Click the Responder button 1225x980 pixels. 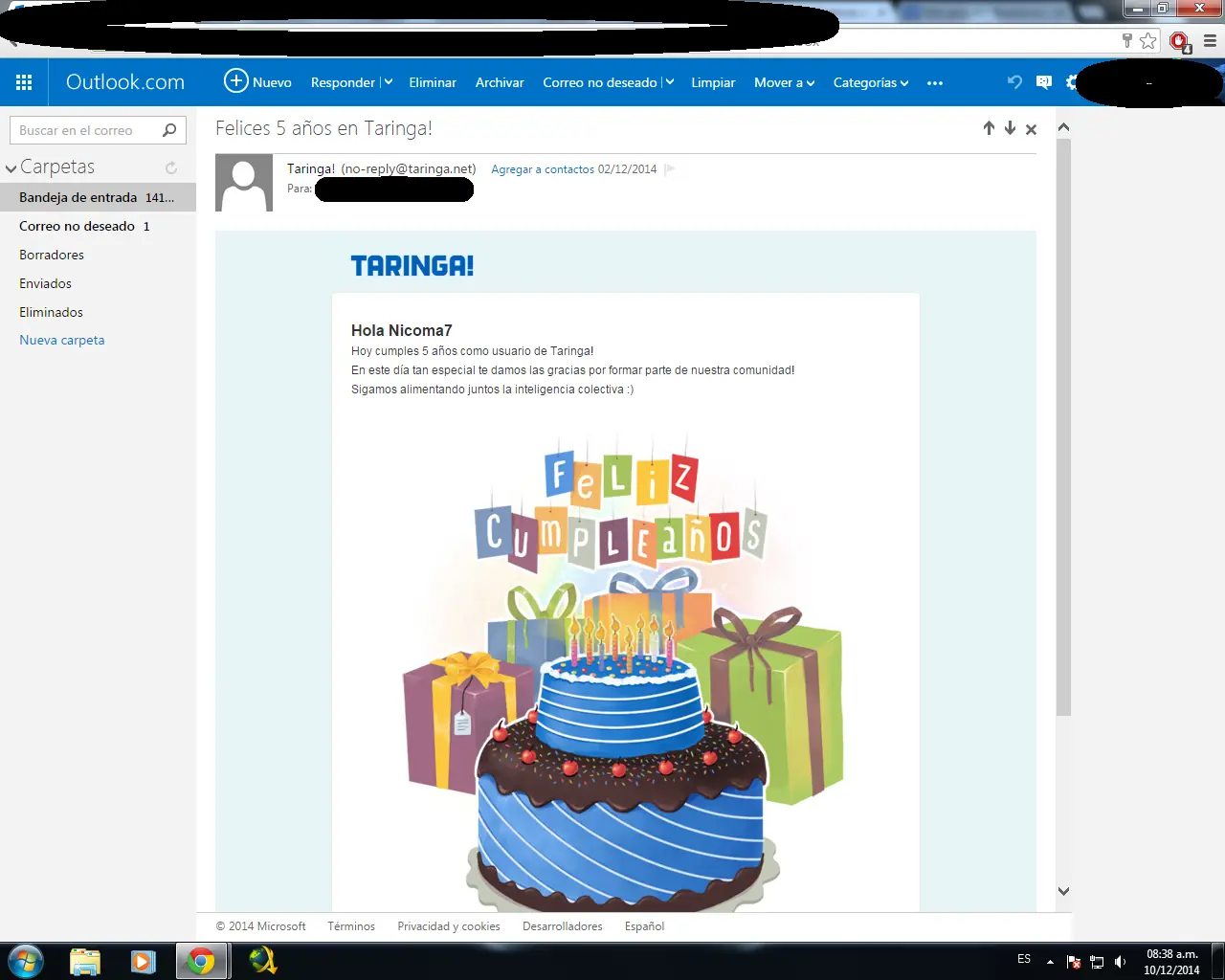click(343, 82)
